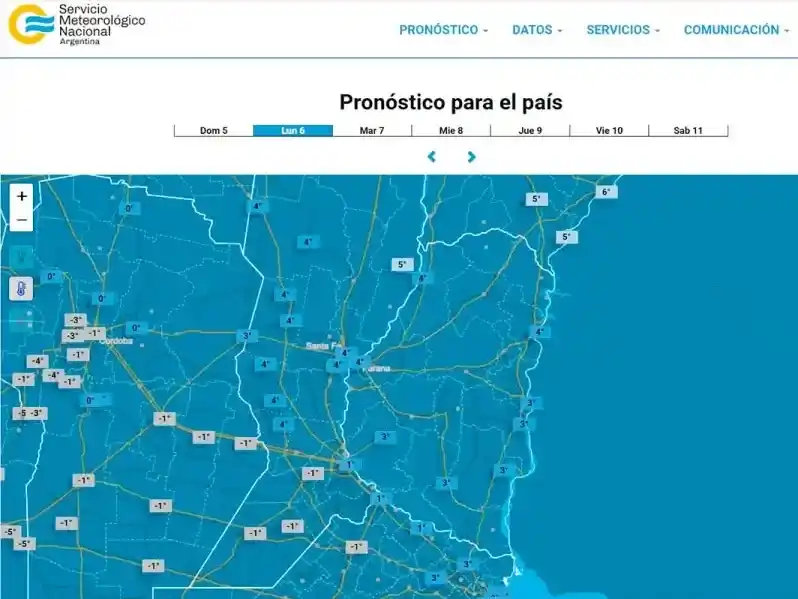The width and height of the screenshot is (798, 599).
Task: Click the 'Pronóstico para el país' heading
Action: pyautogui.click(x=451, y=102)
